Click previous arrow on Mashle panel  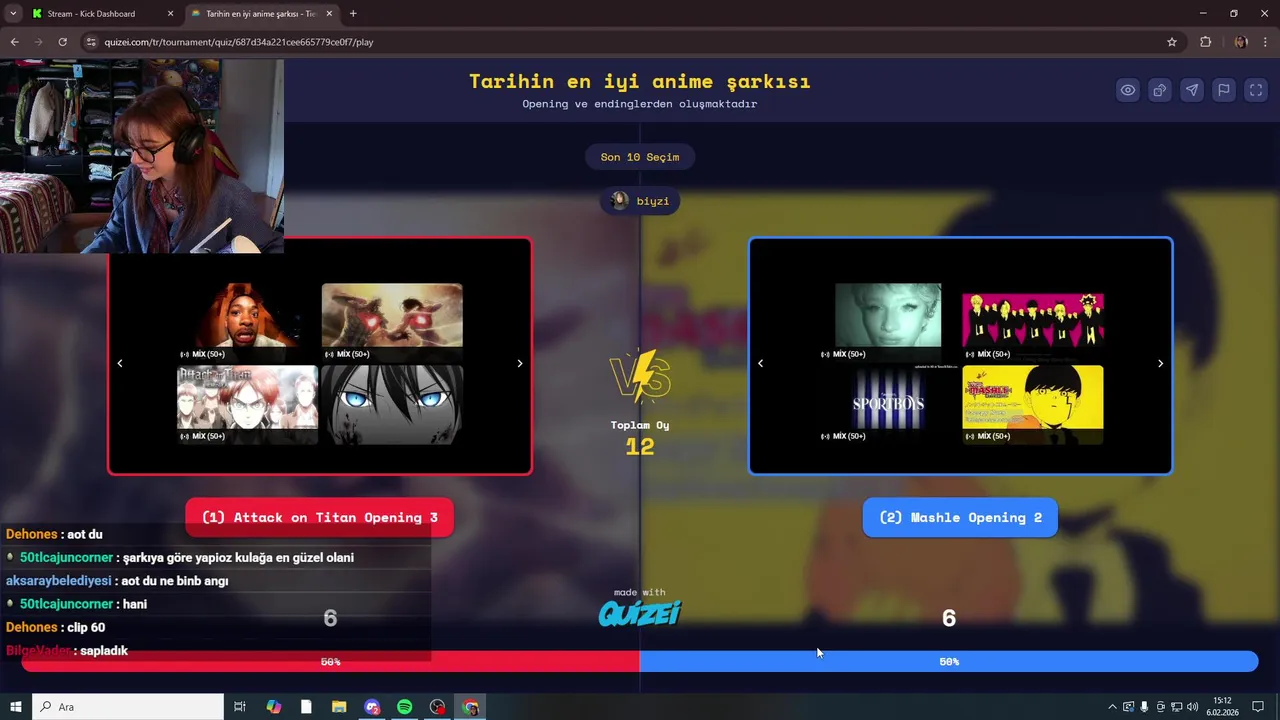[x=760, y=363]
